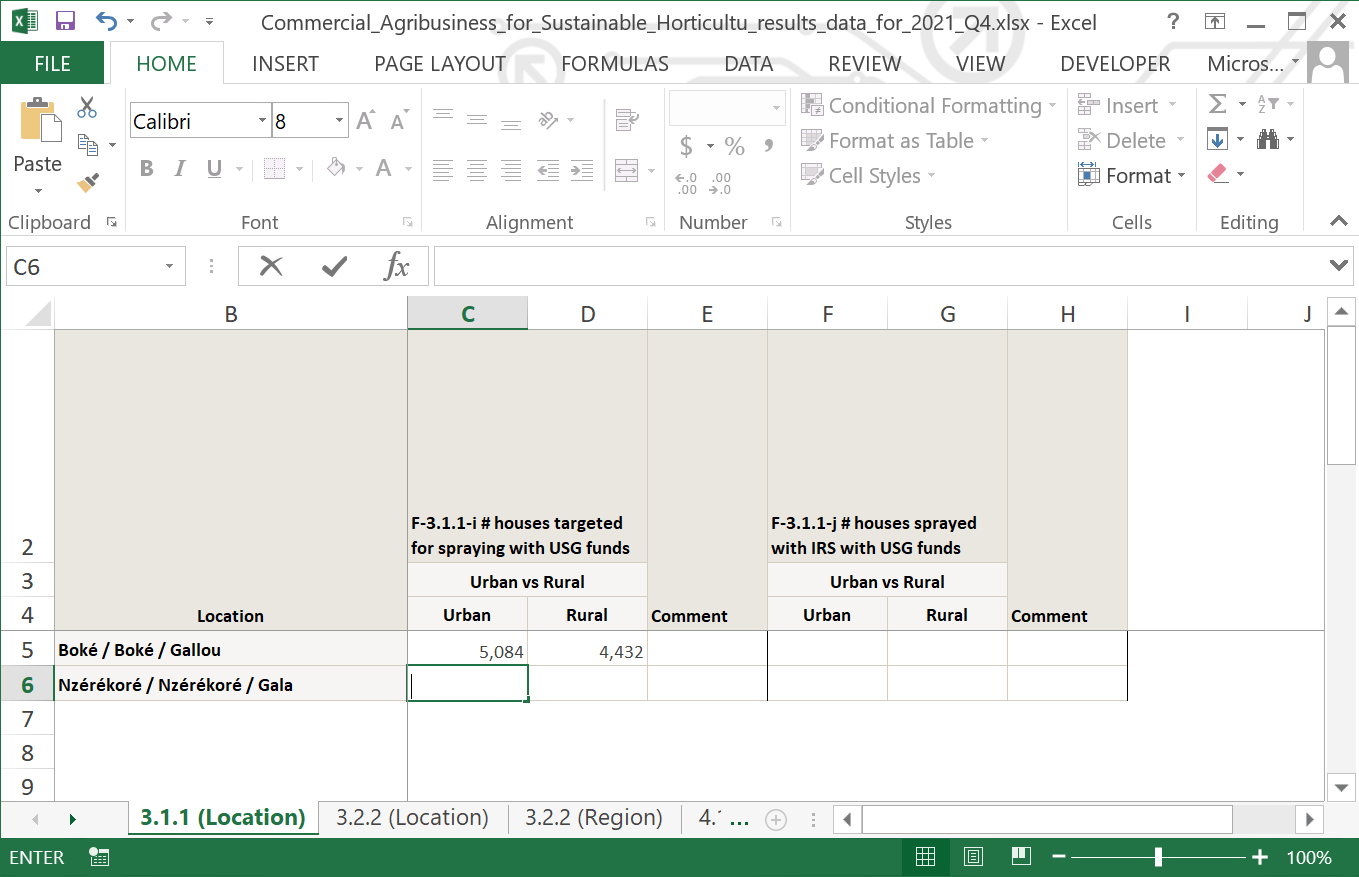Click the Format cells button
1359x877 pixels.
point(1131,176)
